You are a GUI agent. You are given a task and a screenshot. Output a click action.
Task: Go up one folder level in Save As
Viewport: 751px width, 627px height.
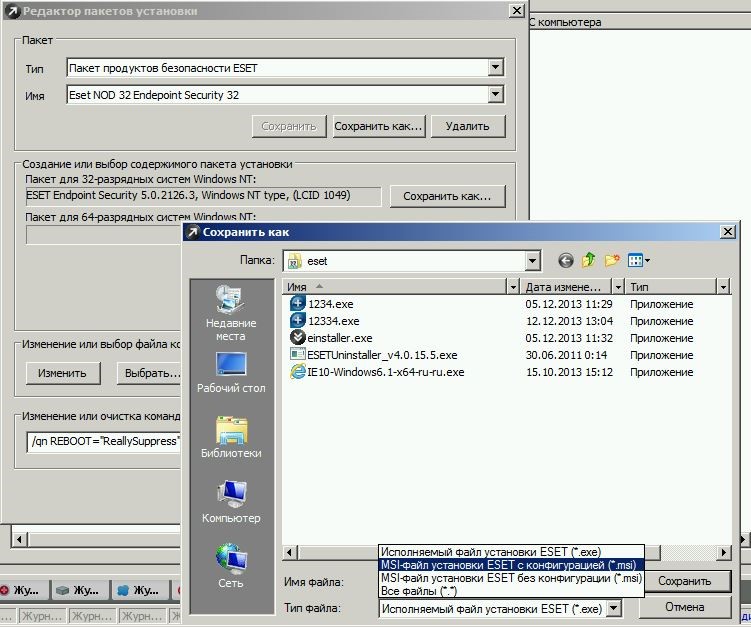point(589,260)
